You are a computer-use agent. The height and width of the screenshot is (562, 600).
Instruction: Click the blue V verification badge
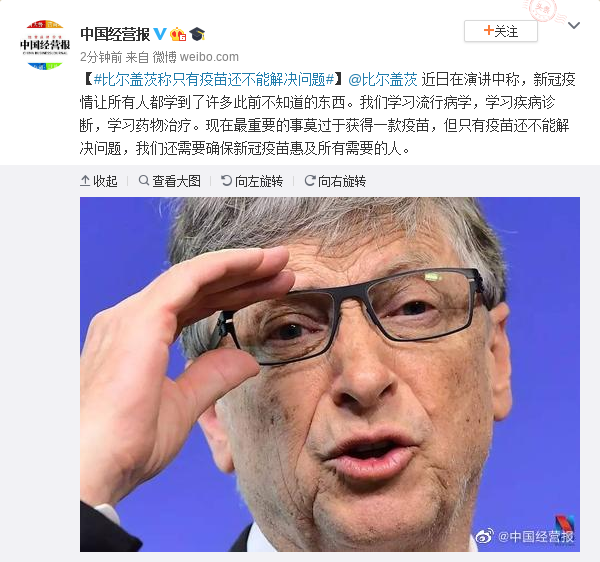coord(160,34)
